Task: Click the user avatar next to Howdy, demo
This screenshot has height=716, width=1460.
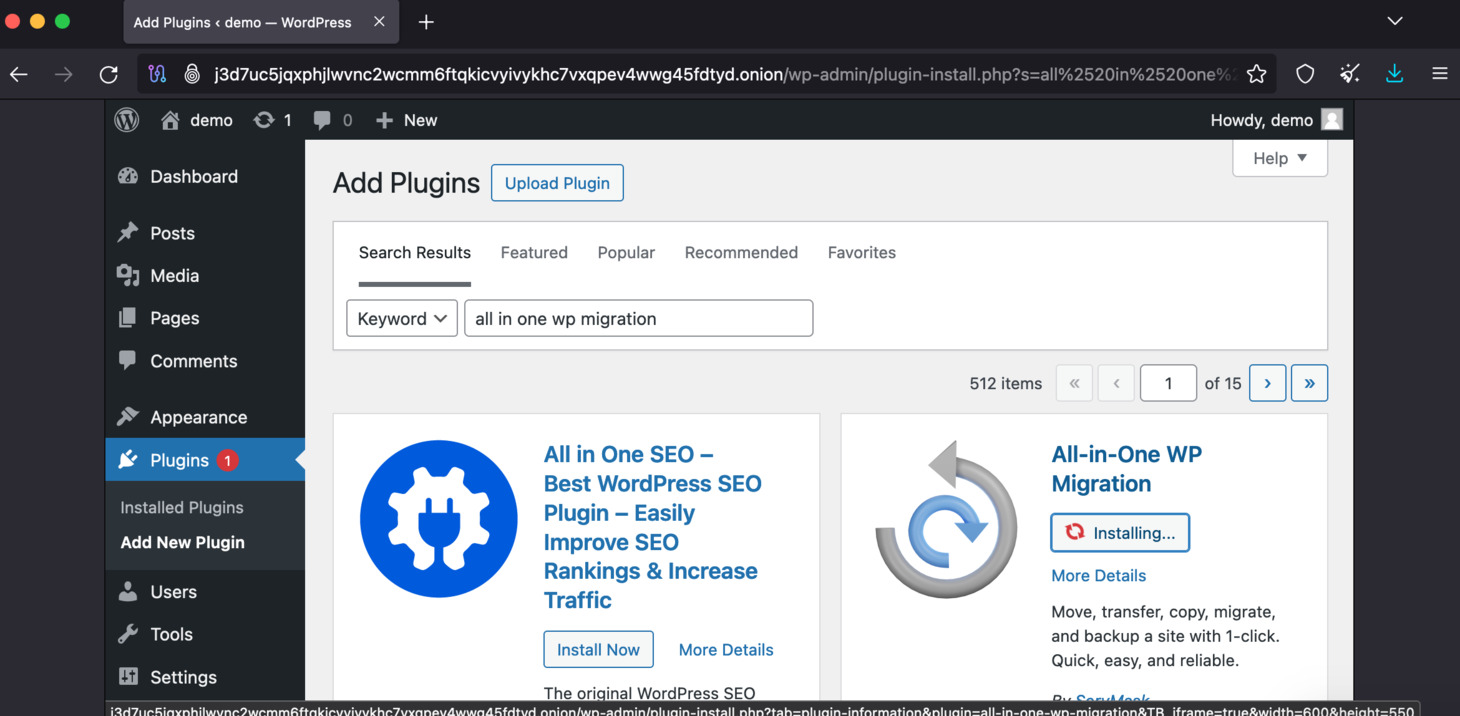Action: click(1332, 120)
